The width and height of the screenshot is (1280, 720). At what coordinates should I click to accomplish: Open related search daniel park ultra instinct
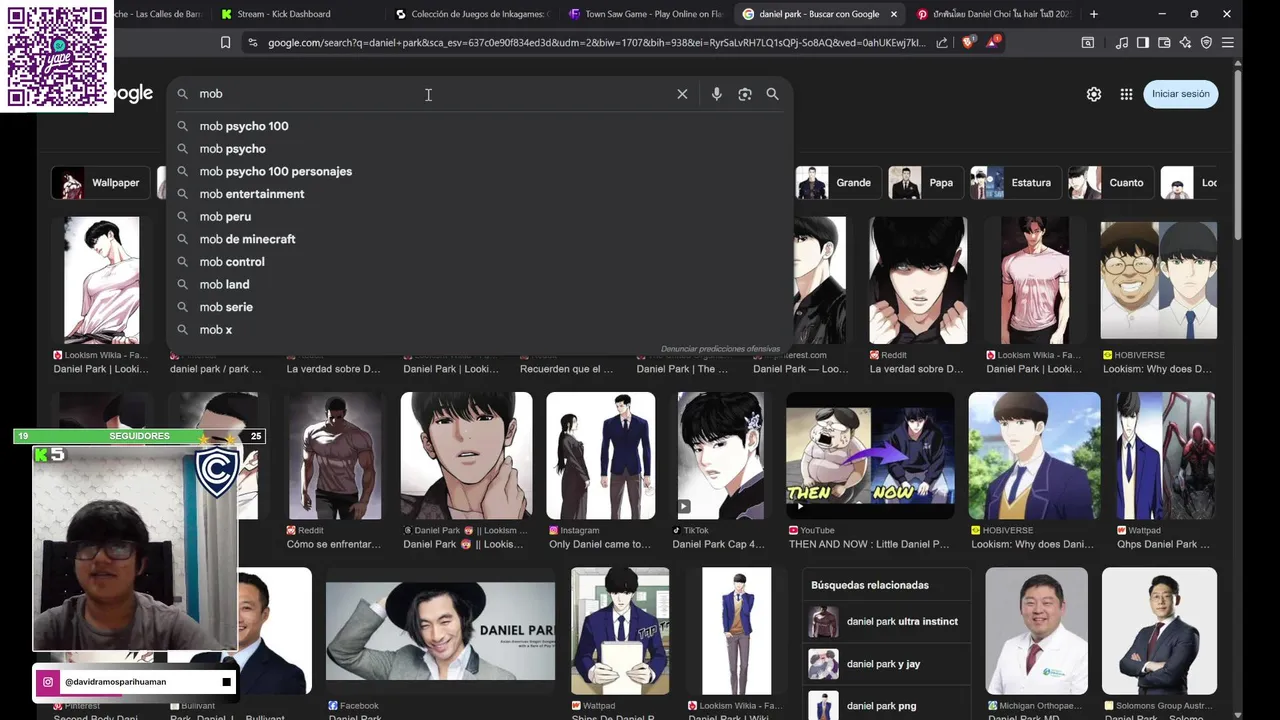click(x=885, y=622)
